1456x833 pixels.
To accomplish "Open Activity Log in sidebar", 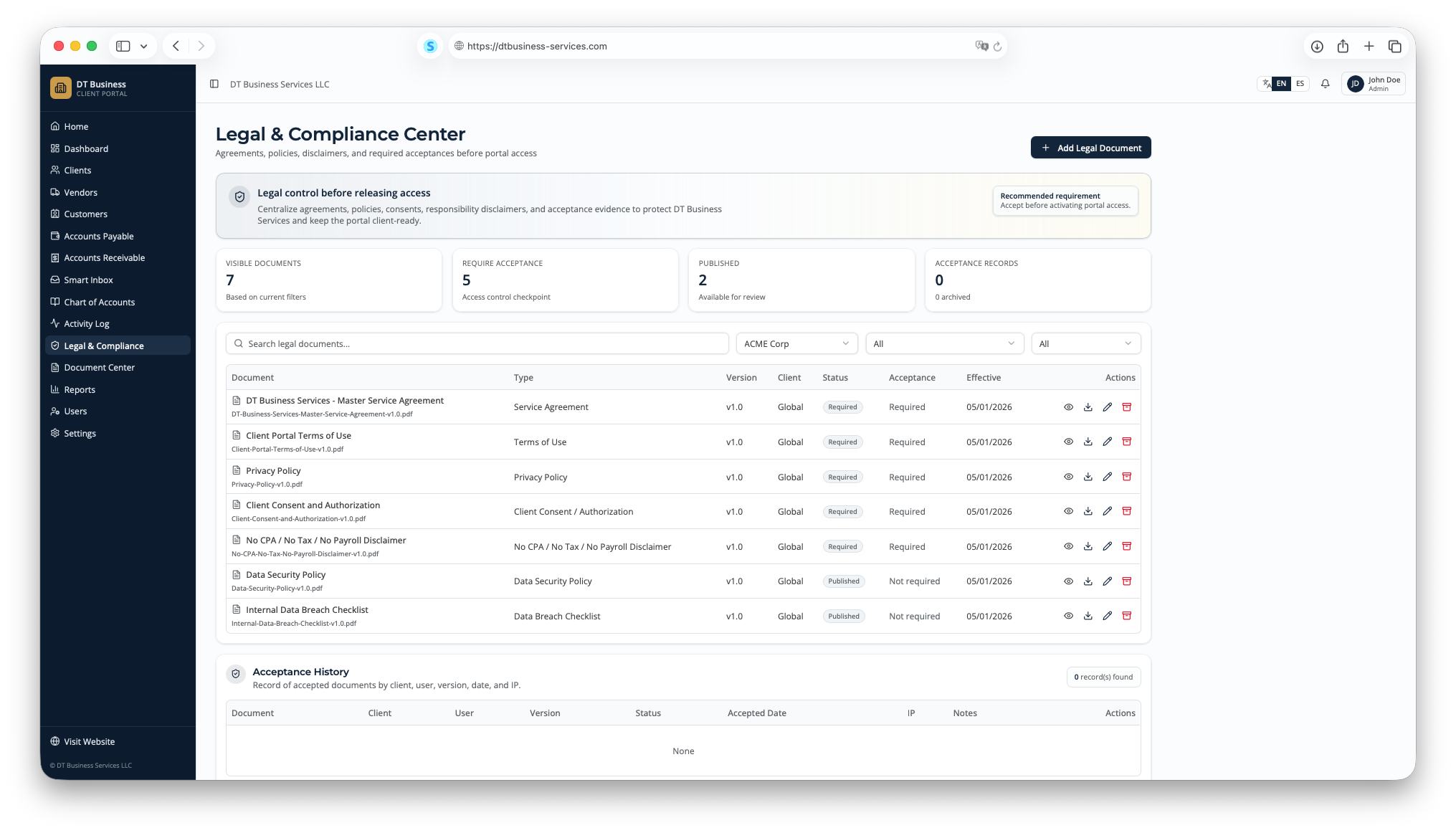I will (118, 324).
